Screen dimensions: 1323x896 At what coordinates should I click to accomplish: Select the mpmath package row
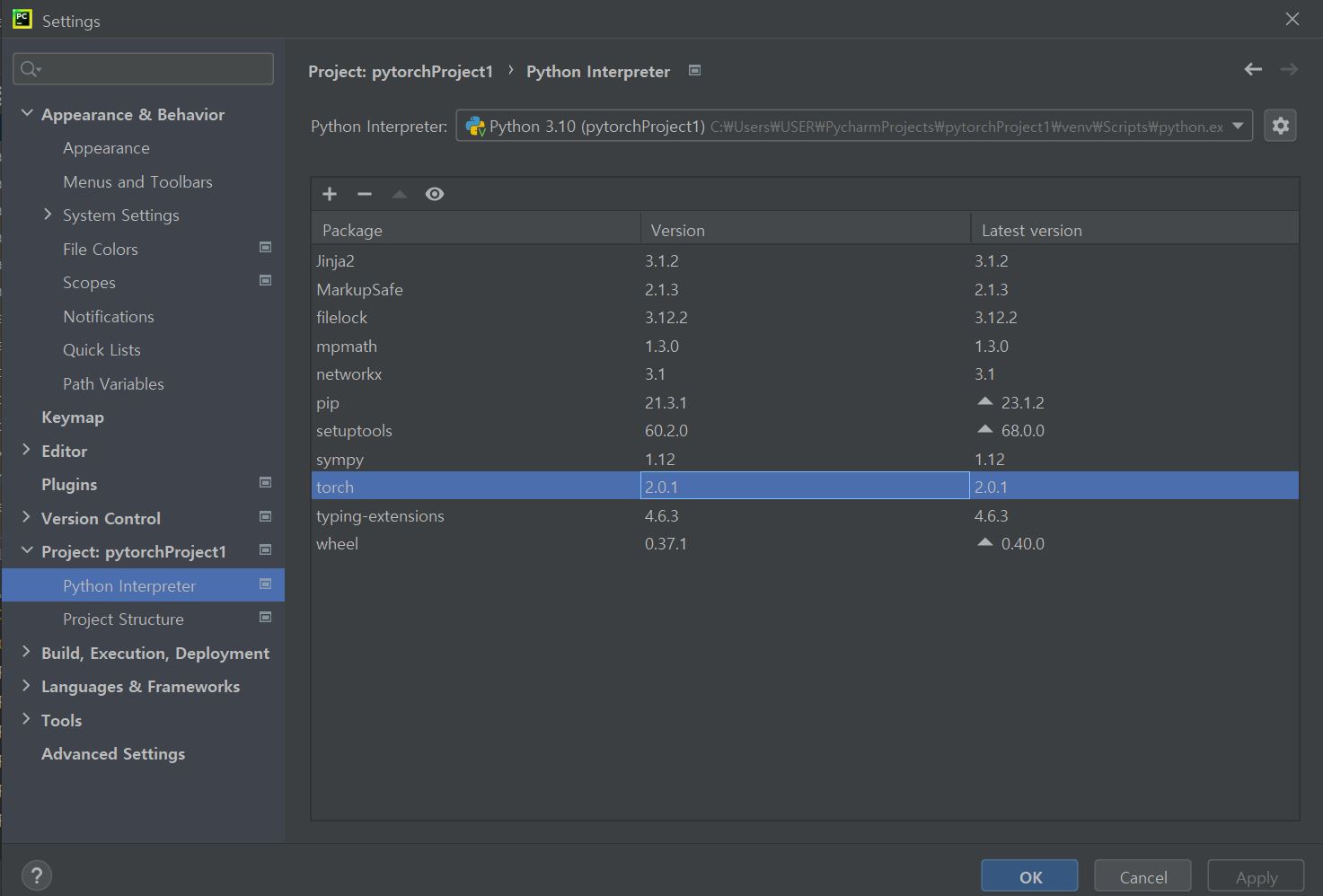tap(805, 346)
